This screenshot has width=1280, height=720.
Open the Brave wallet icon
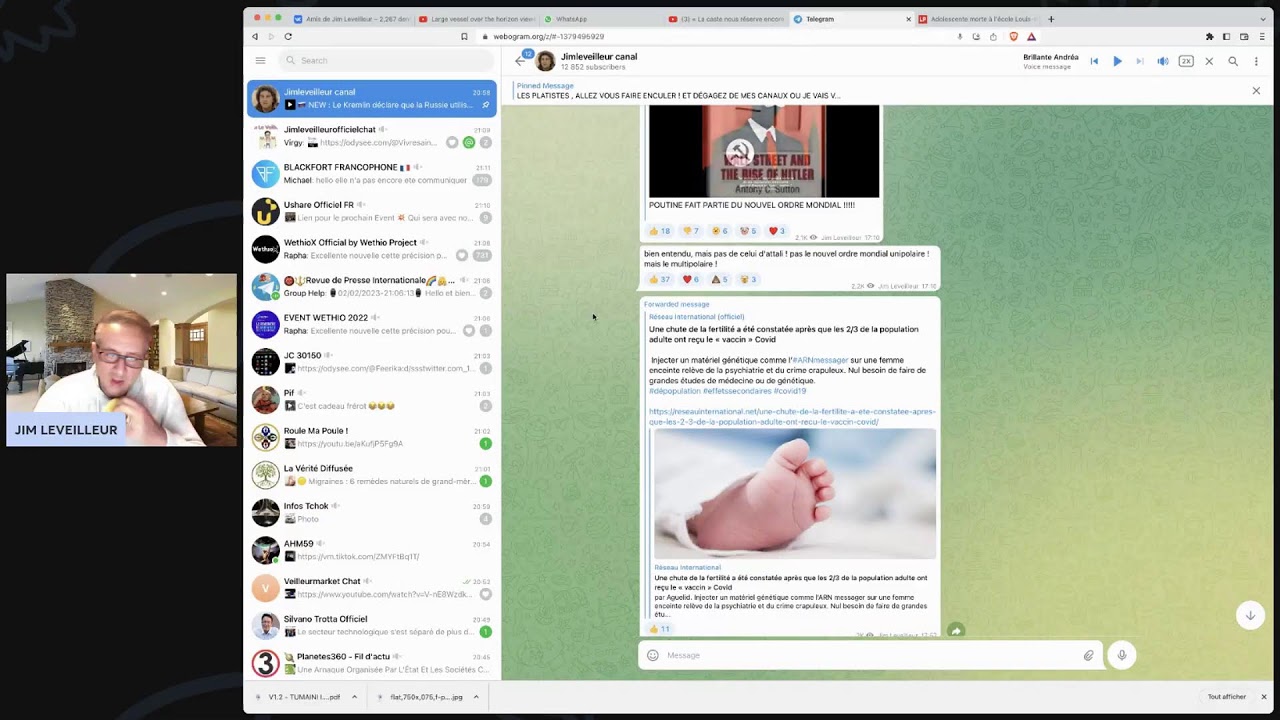1244,36
